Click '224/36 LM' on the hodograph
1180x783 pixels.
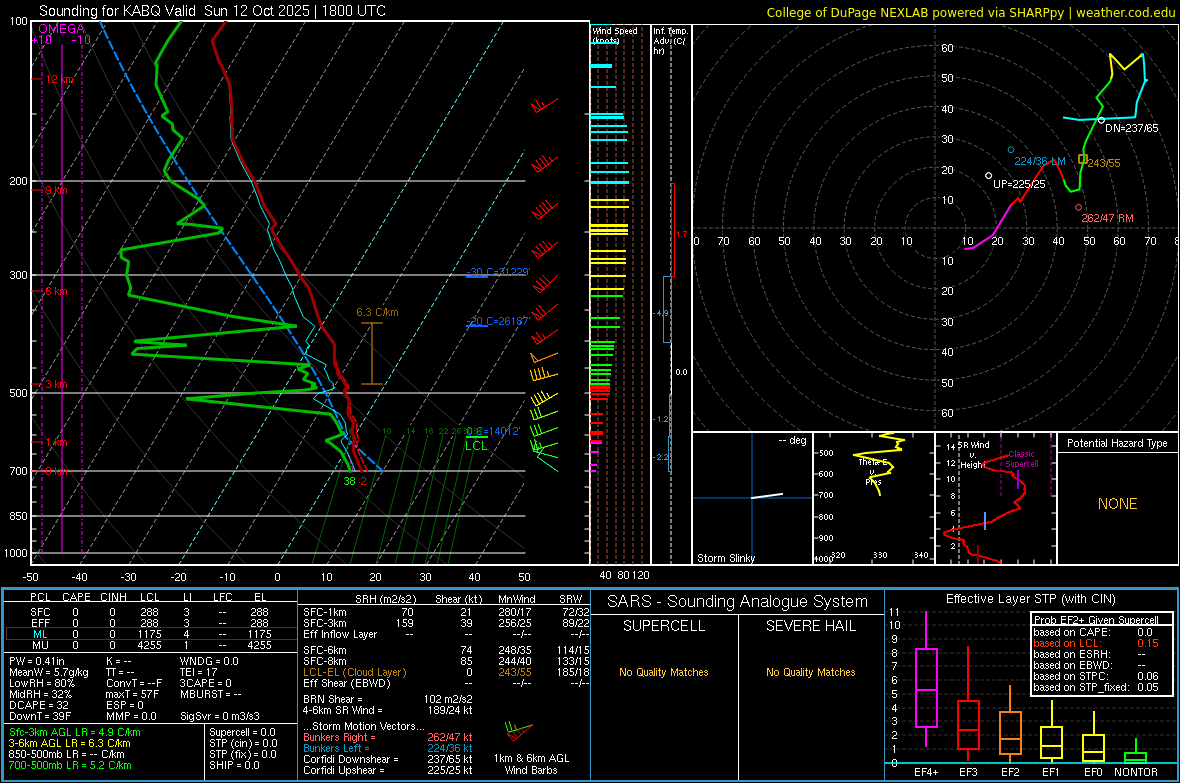click(x=1039, y=161)
